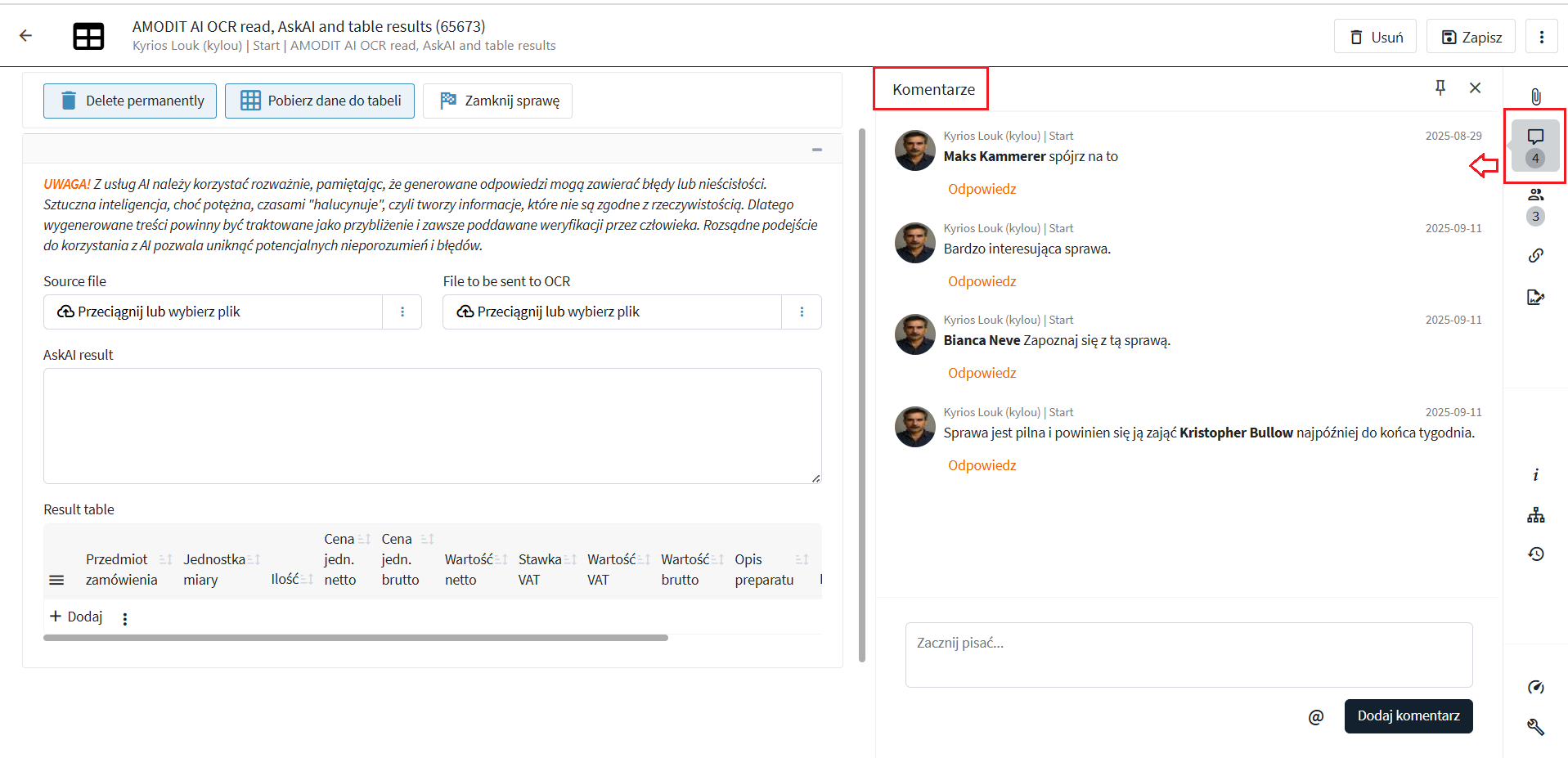Pin the Komentarze panel

coord(1440,87)
